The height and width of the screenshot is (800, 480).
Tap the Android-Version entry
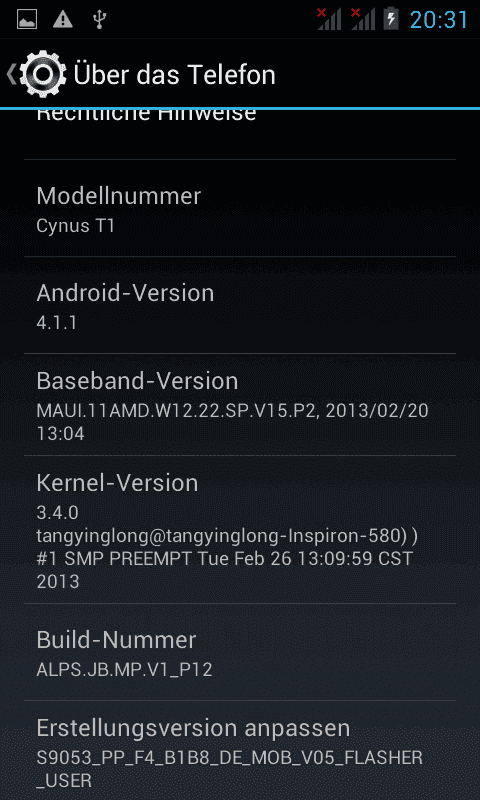point(240,305)
